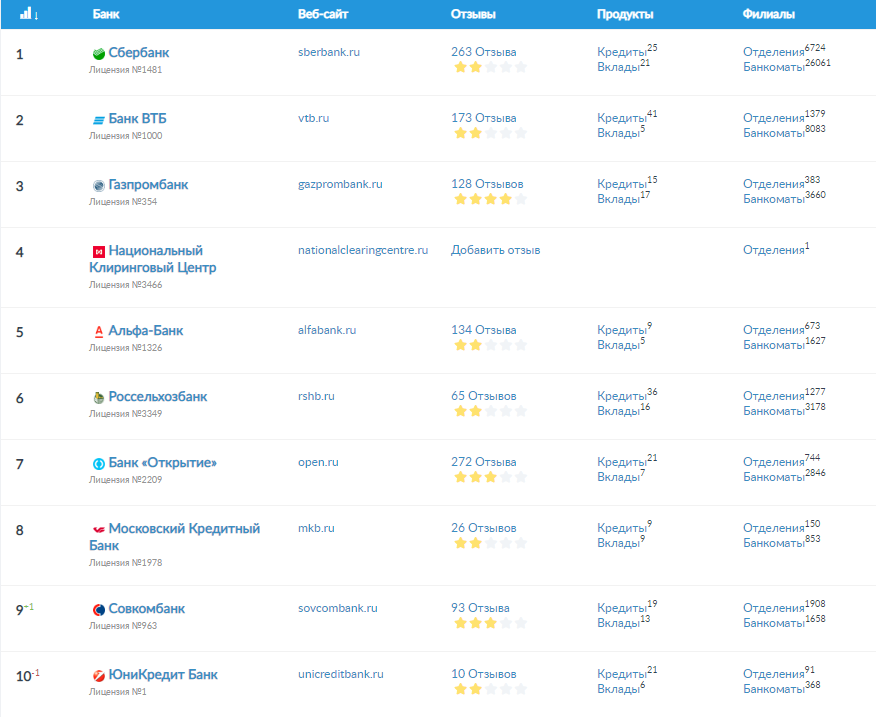The width and height of the screenshot is (876, 717).
Task: Click the VTB blue stripes logo
Action: (99, 120)
